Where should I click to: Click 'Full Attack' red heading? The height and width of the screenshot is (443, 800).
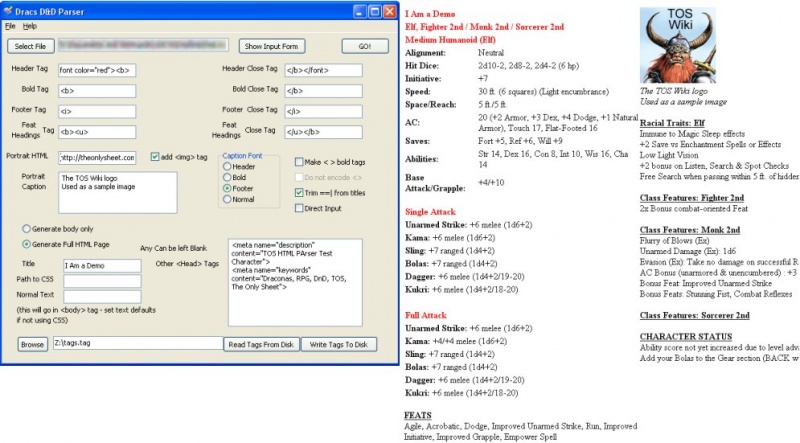426,315
